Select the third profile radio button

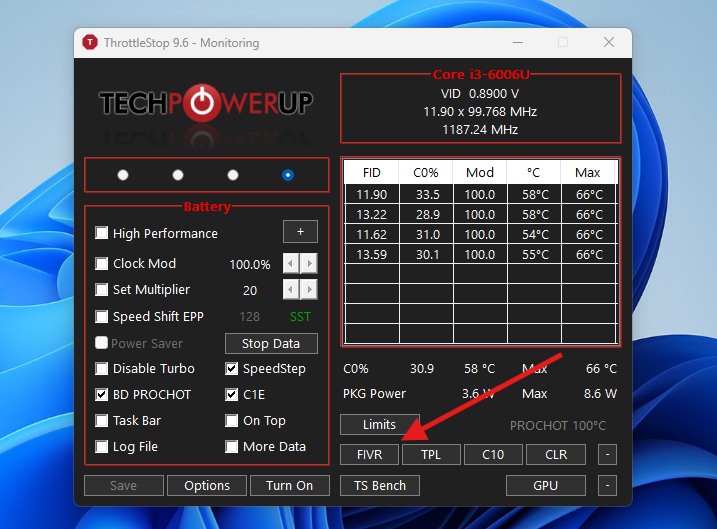(233, 175)
